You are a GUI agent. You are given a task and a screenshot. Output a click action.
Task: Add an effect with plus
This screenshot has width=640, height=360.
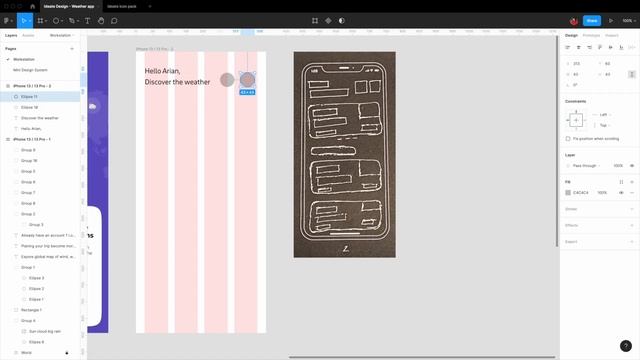click(x=631, y=225)
